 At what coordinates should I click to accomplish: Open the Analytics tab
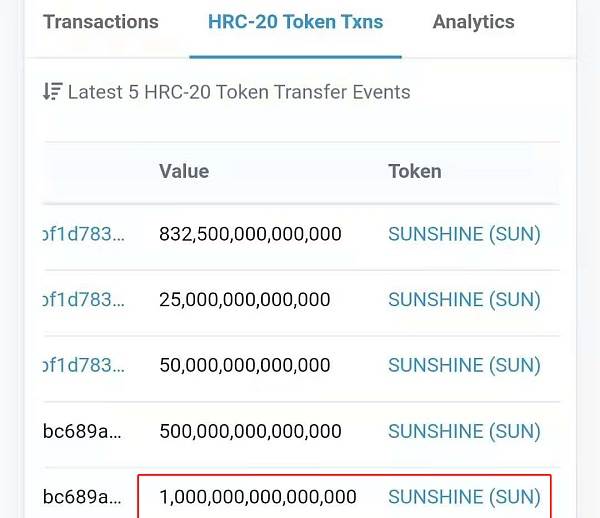pyautogui.click(x=473, y=21)
